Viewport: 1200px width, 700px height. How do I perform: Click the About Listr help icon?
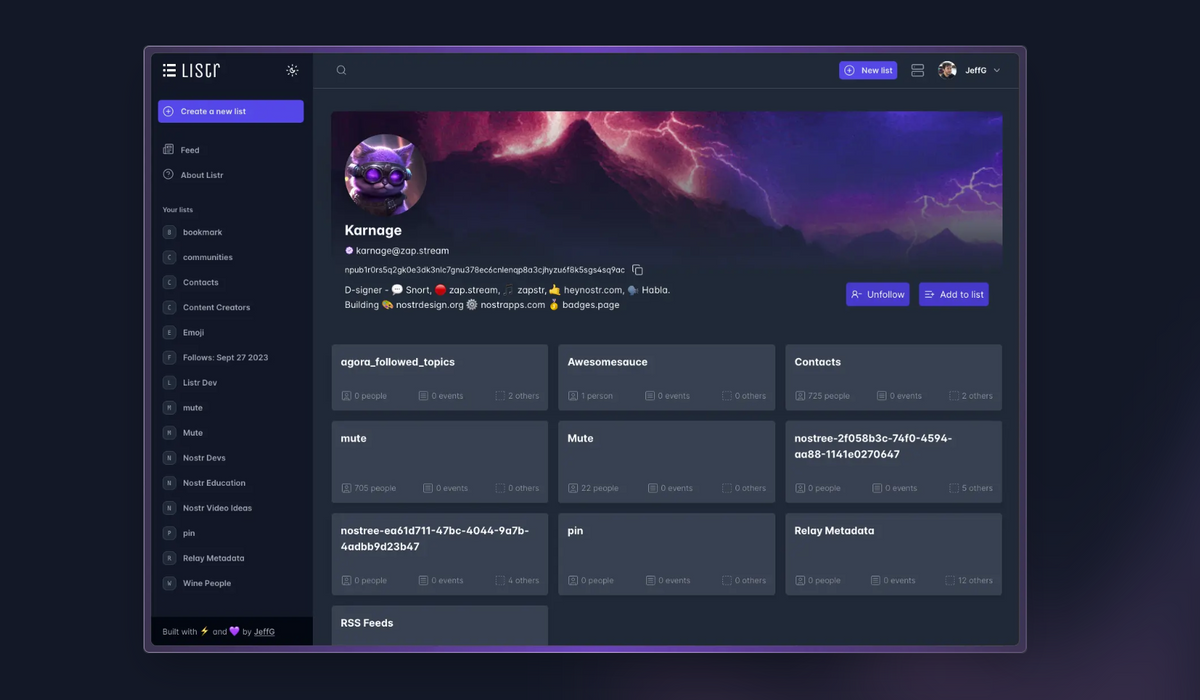(168, 175)
